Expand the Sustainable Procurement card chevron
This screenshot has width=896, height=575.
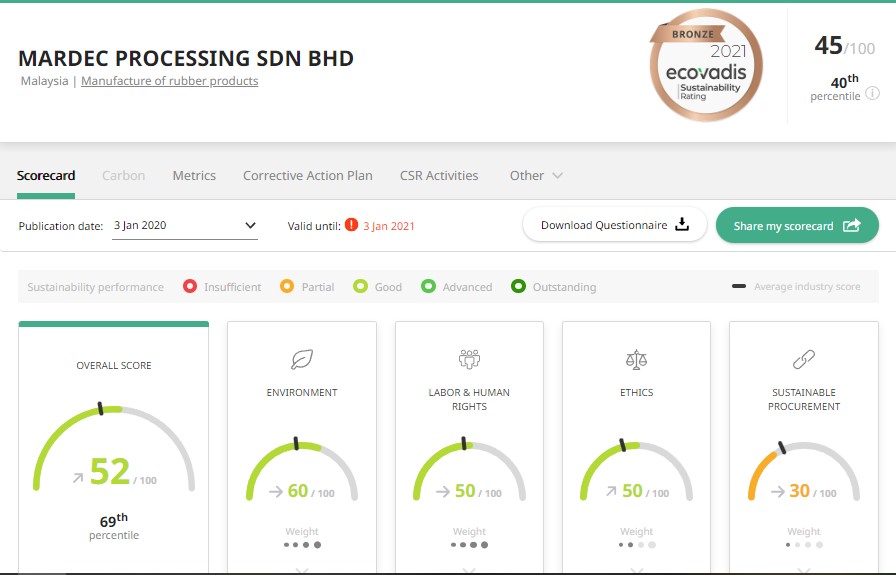tap(803, 570)
